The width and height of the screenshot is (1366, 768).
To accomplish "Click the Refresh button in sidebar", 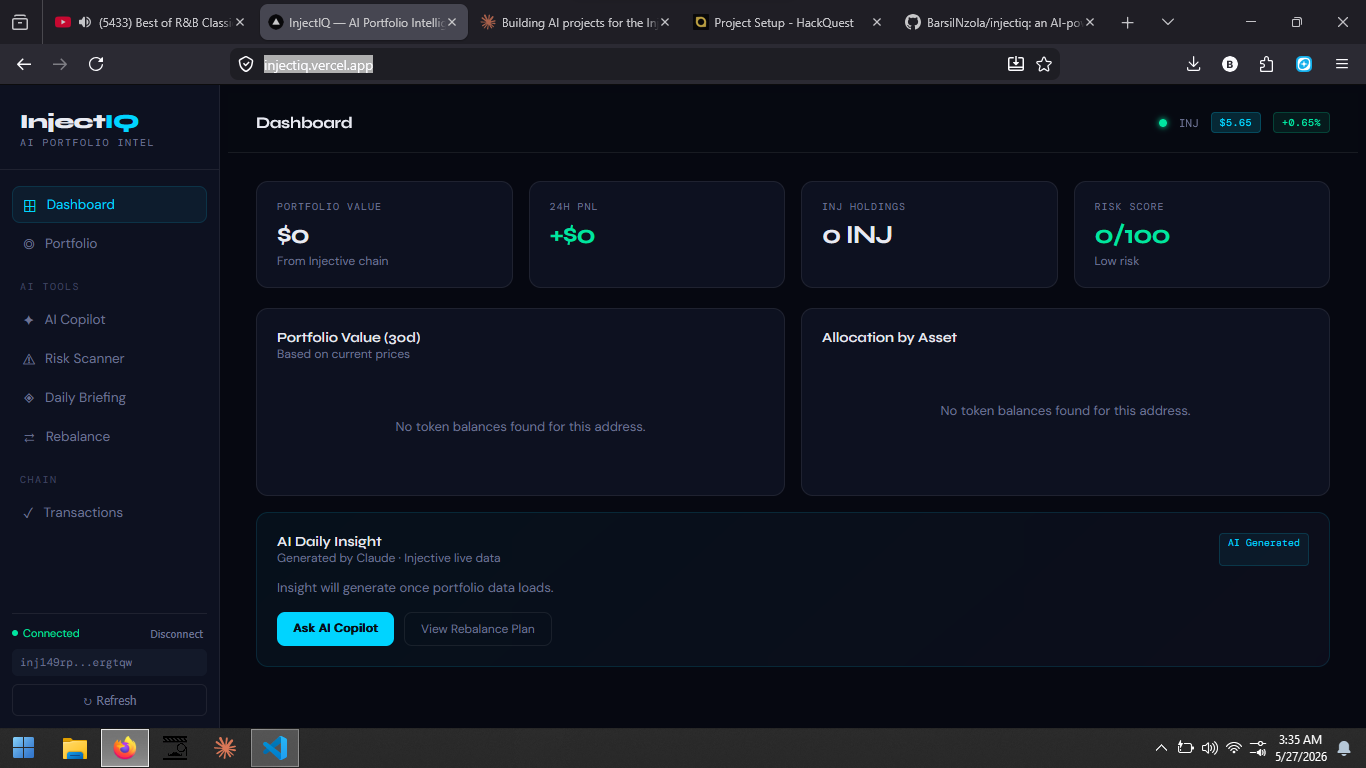I will [x=109, y=700].
